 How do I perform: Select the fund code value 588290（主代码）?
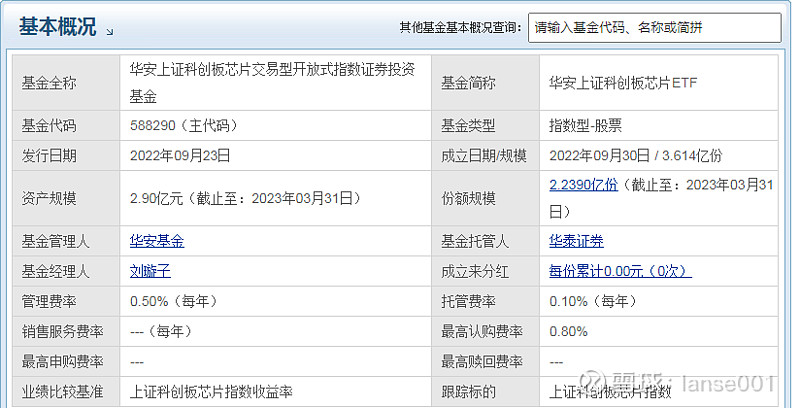coord(184,125)
